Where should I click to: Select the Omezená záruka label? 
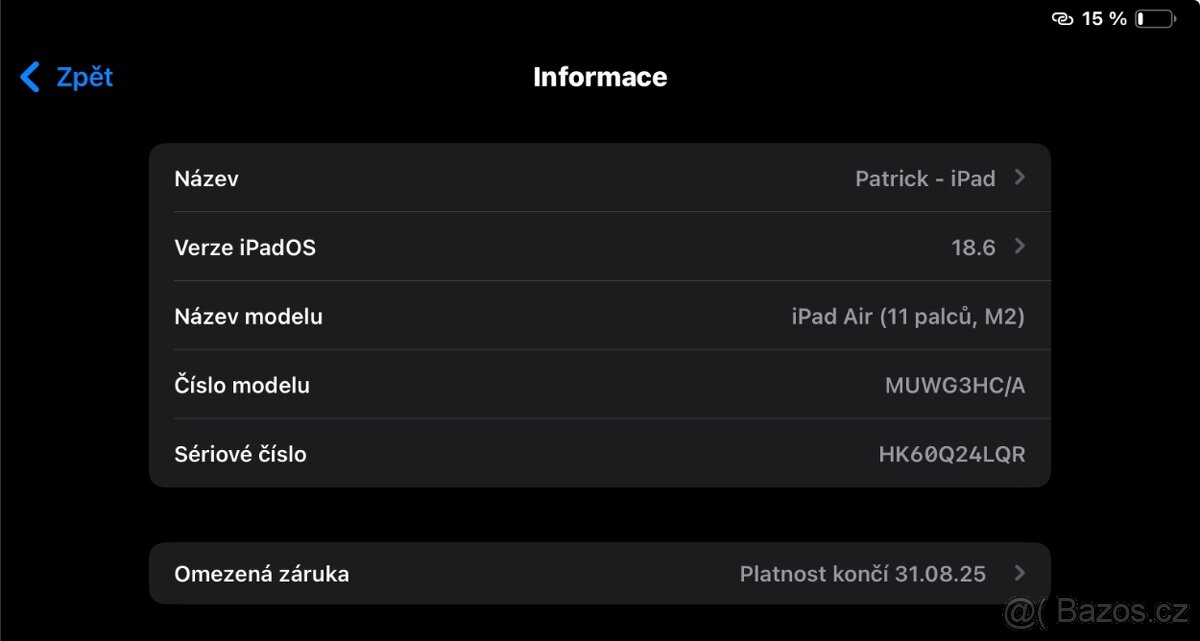point(262,573)
